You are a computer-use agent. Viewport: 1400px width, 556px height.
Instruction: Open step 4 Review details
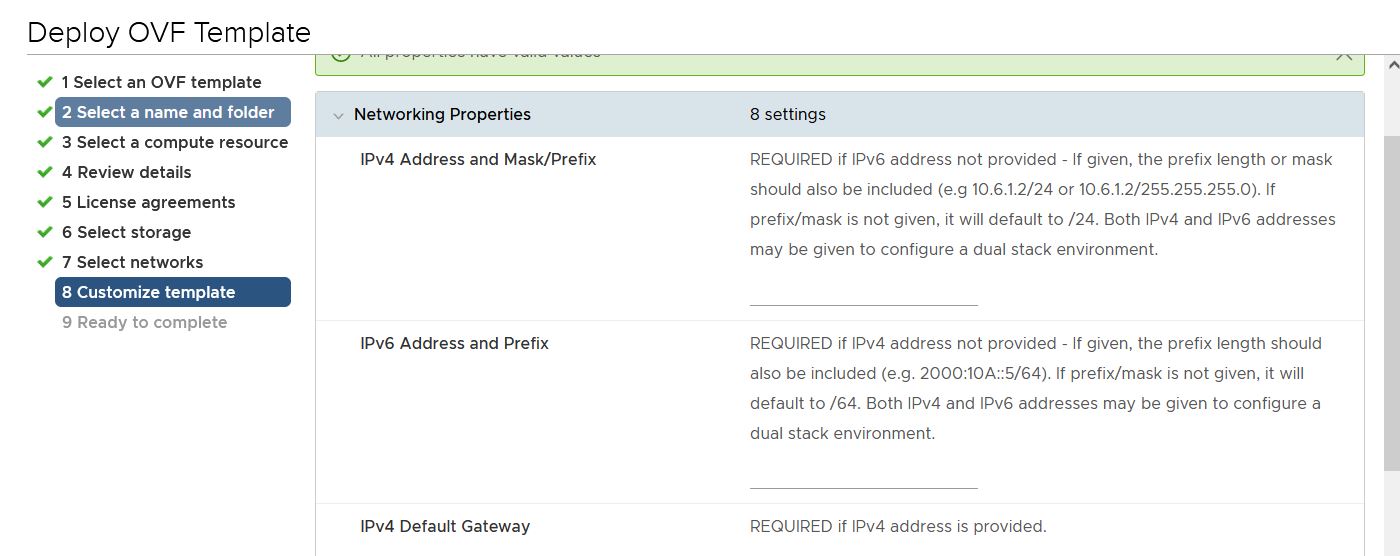[x=126, y=172]
